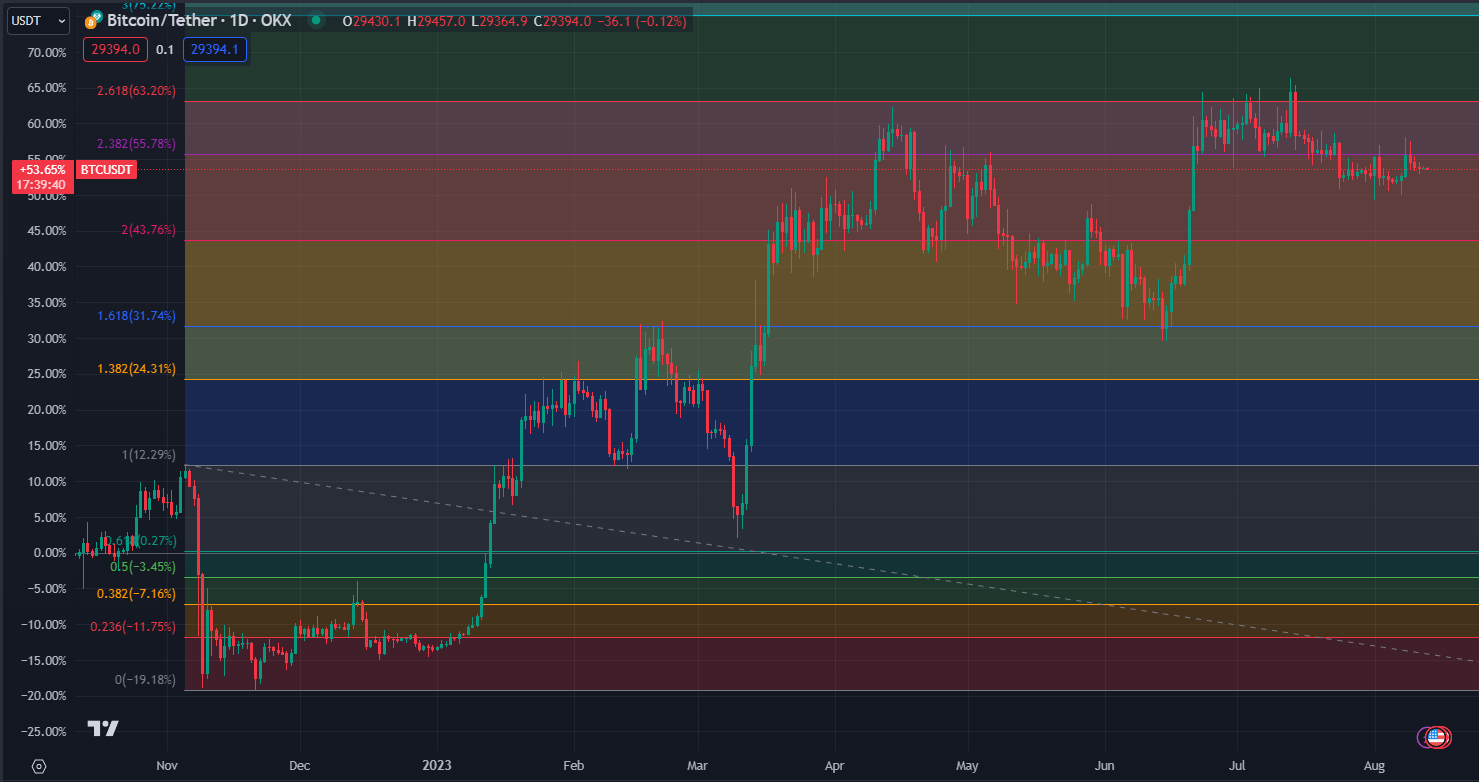The width and height of the screenshot is (1479, 782).
Task: Click the green market status dot
Action: (x=316, y=20)
